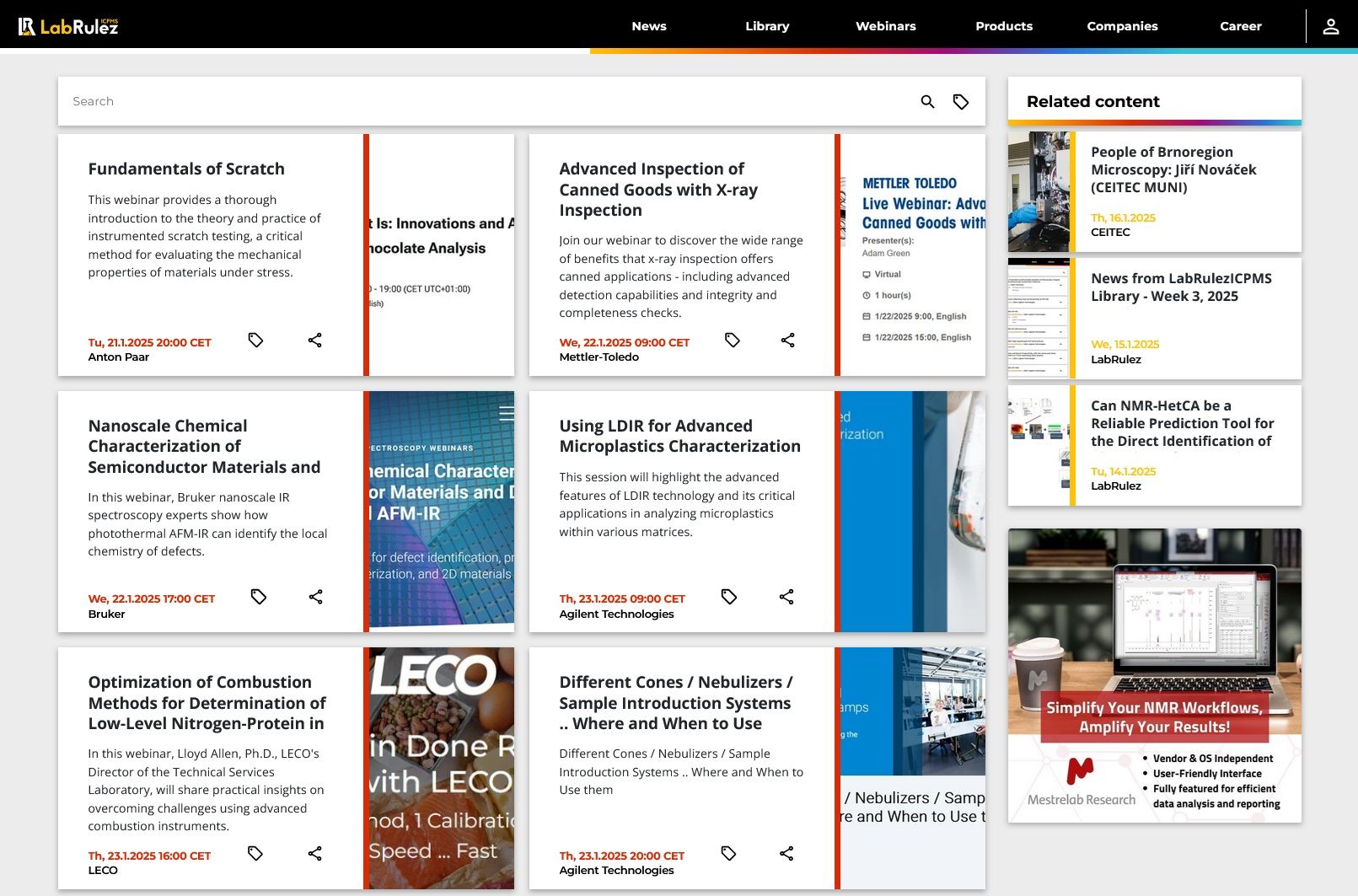This screenshot has width=1358, height=896.
Task: Click the Mettler Toledo webinar thumbnail
Action: 913,255
